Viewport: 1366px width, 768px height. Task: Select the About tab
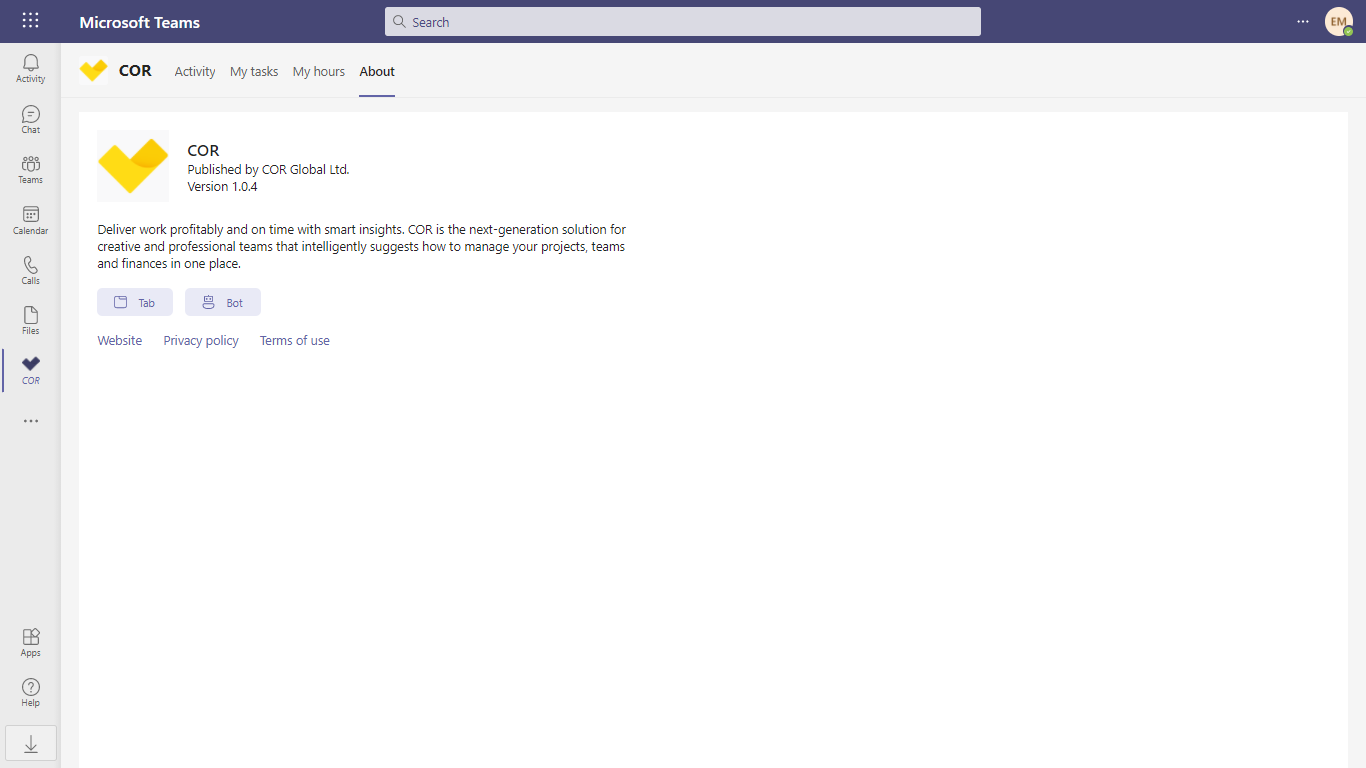coord(377,71)
